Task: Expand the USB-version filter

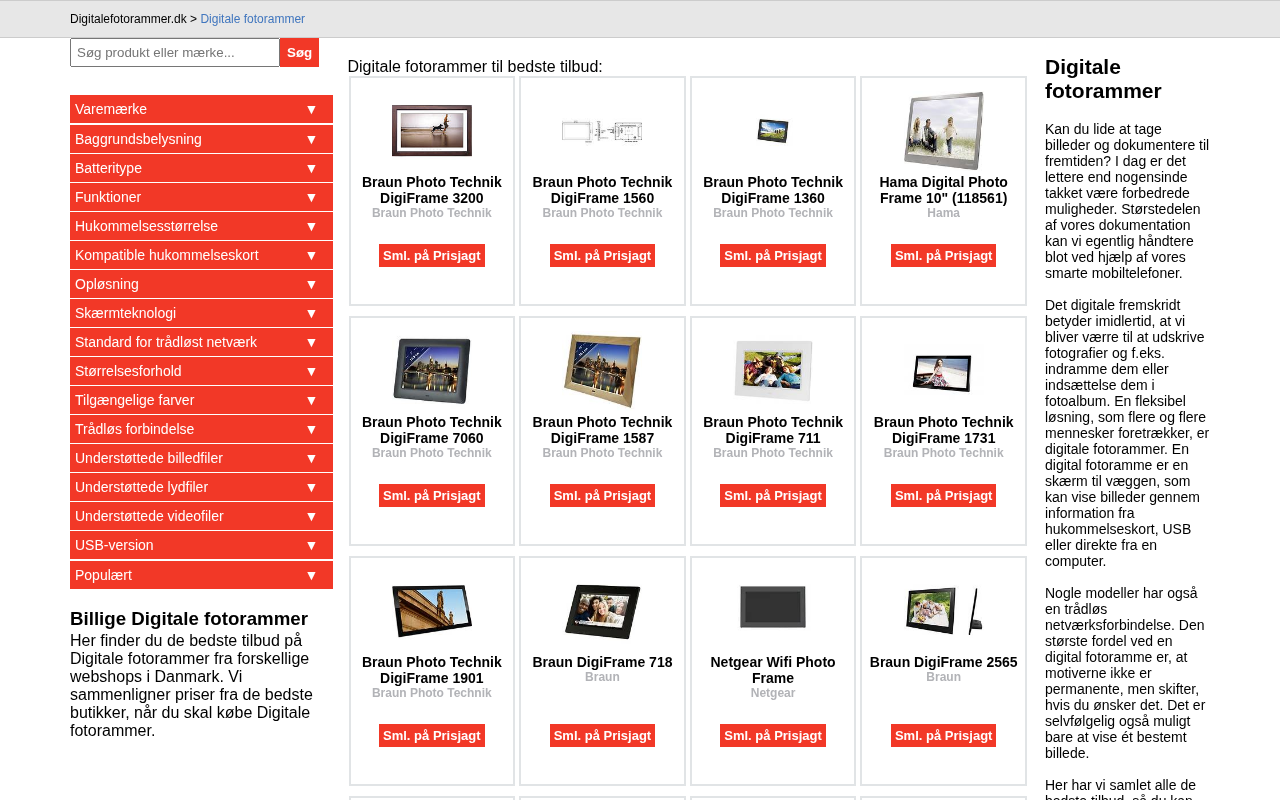Action: pos(201,545)
